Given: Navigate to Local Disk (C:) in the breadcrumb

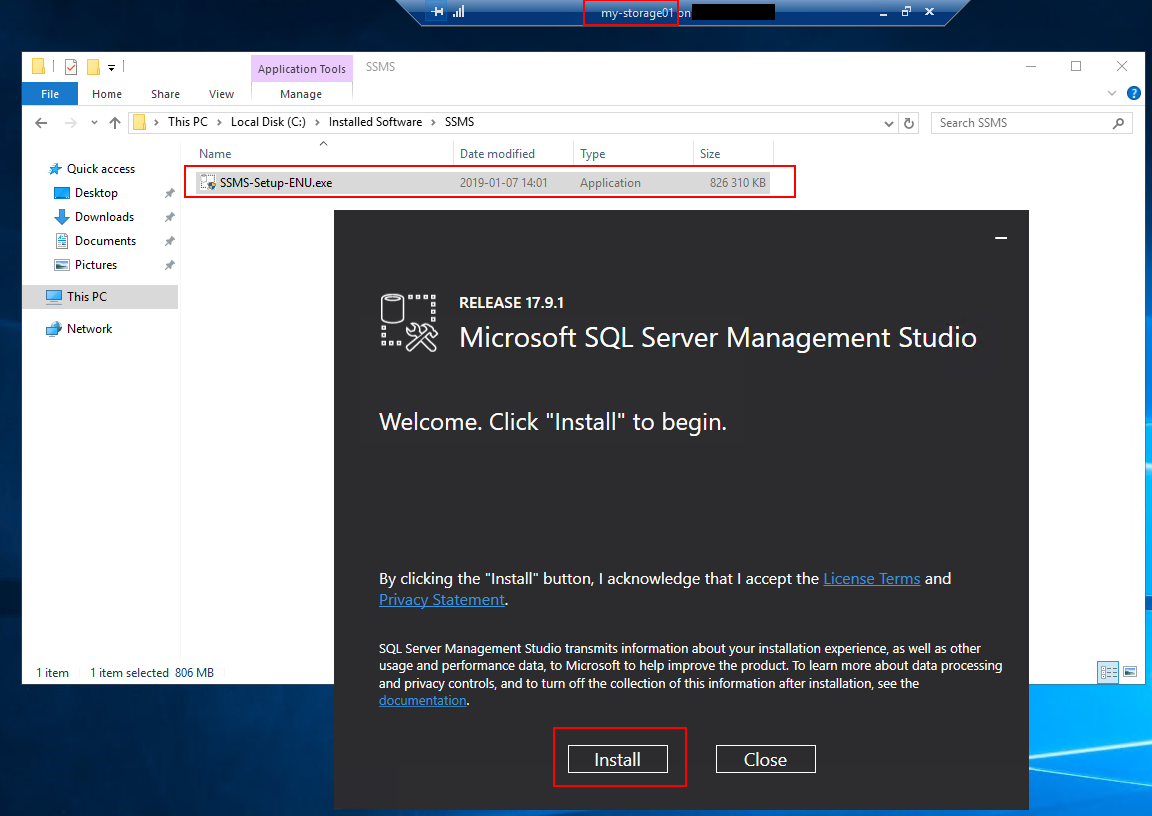Looking at the screenshot, I should (268, 122).
